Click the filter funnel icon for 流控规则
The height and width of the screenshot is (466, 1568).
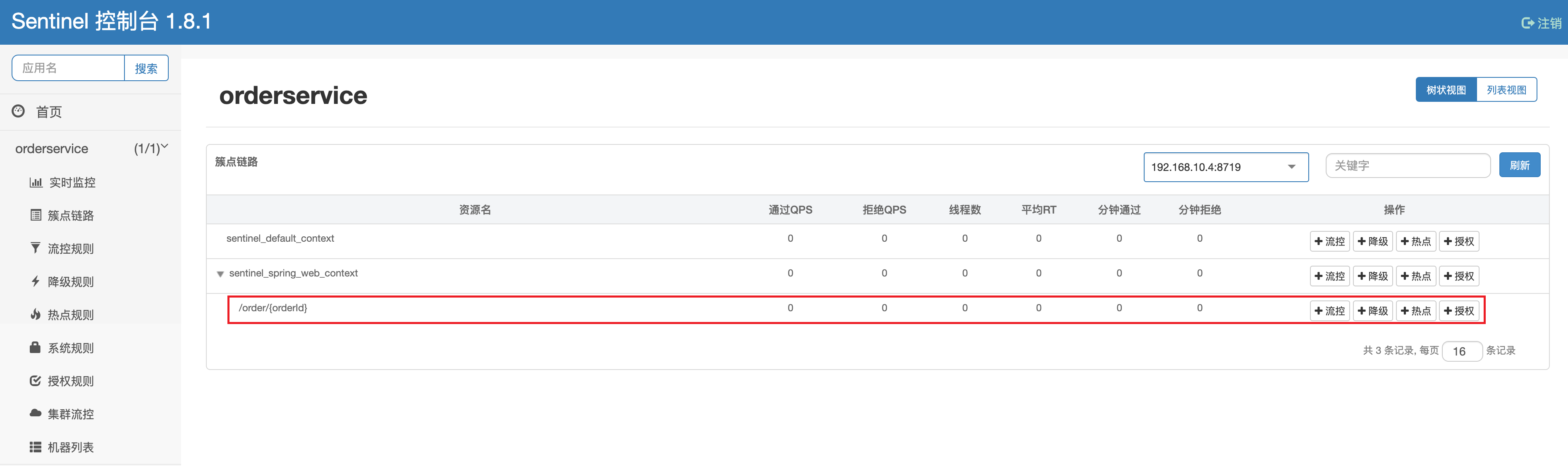coord(35,248)
